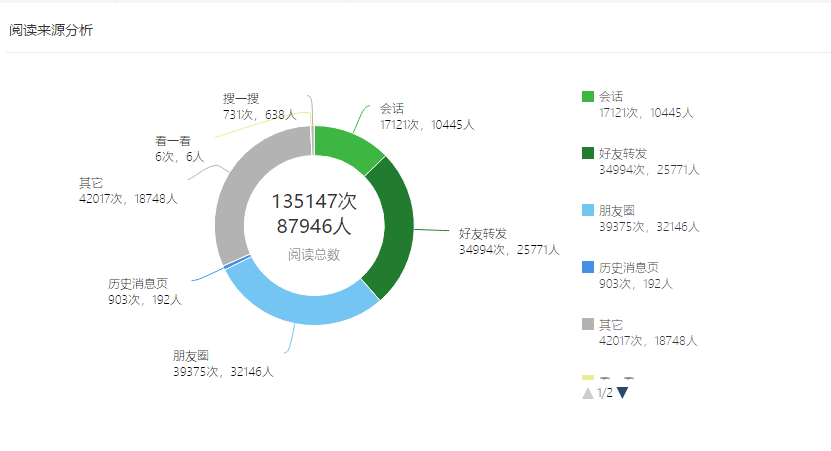Viewport: 831px width, 451px height.
Task: Click 6次，6人 value under 看一看
Action: coord(179,157)
